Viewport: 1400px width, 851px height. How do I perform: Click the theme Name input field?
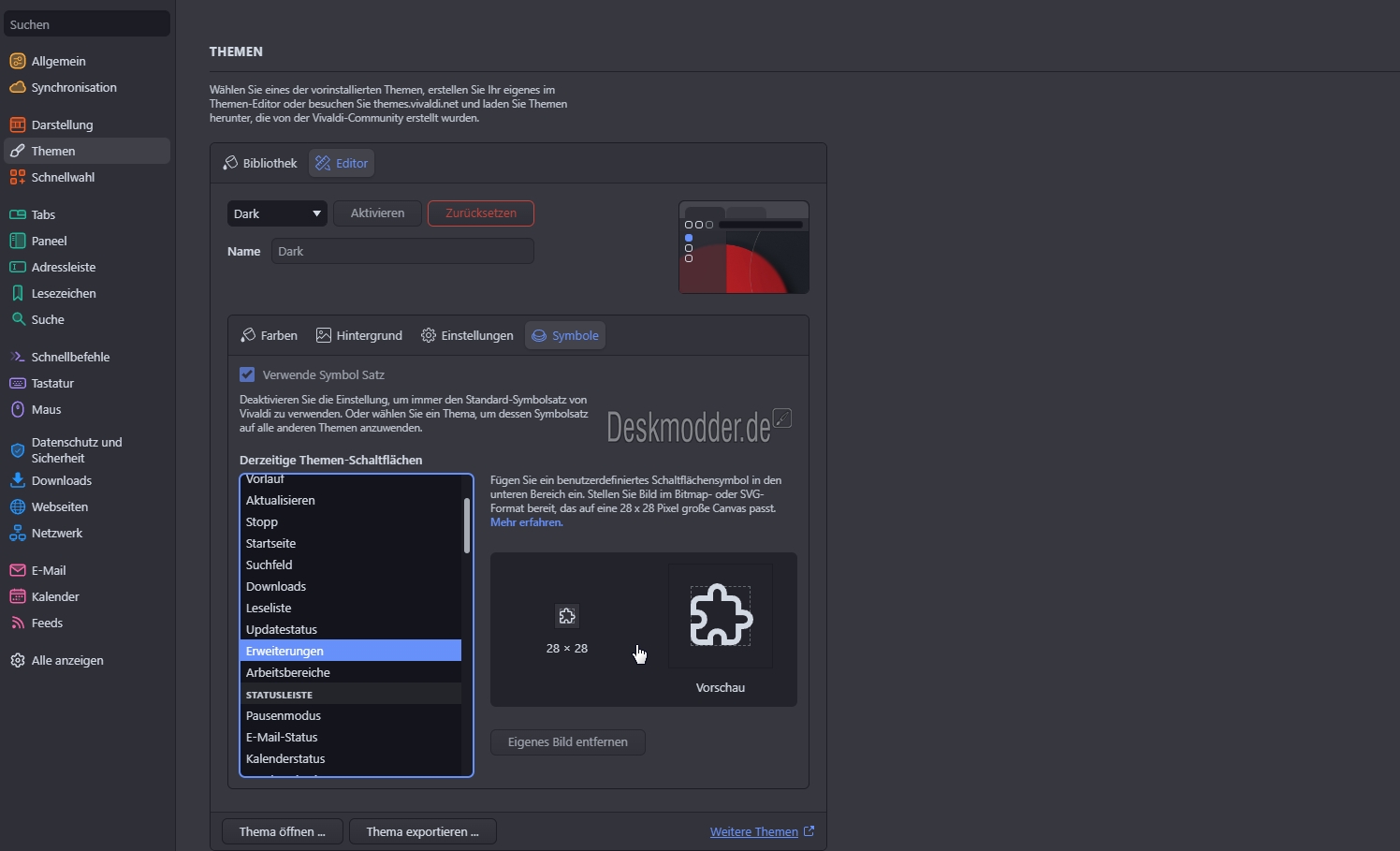click(401, 251)
